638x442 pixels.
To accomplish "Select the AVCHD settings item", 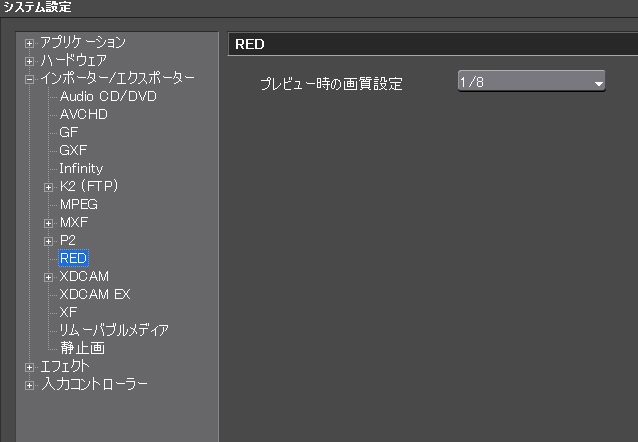I will pos(83,114).
